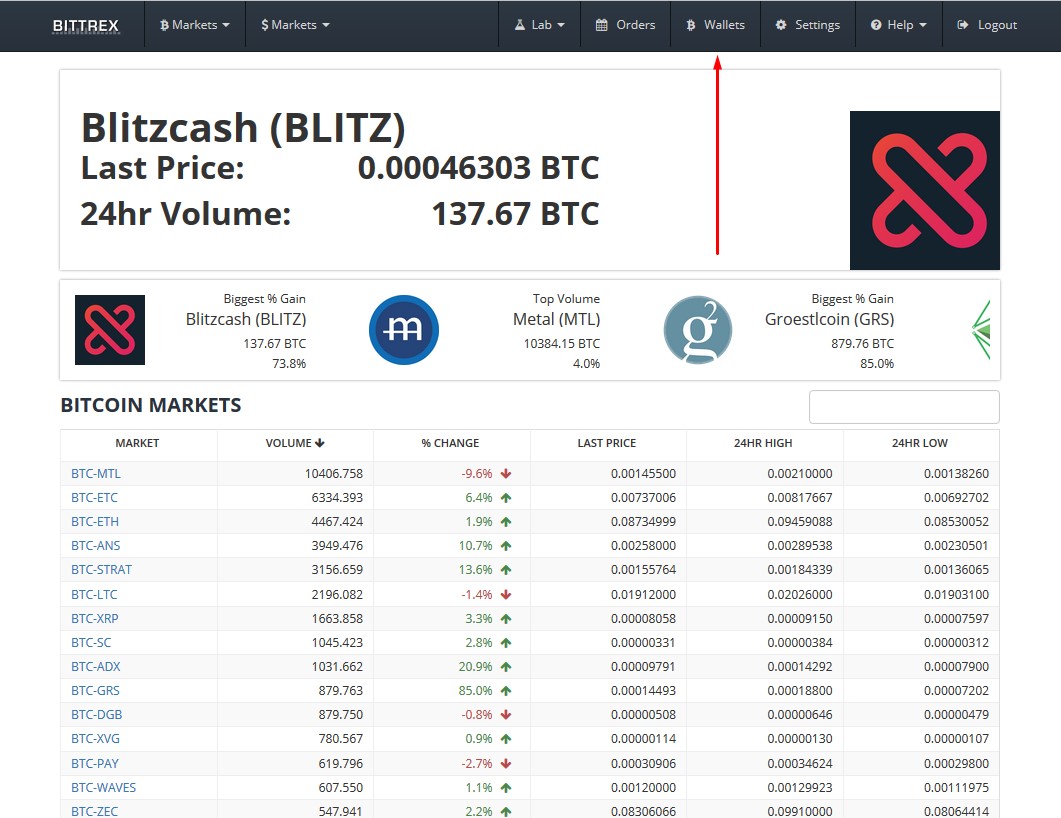This screenshot has height=818, width=1061.
Task: Open the BTC-GRS market link
Action: tap(95, 691)
